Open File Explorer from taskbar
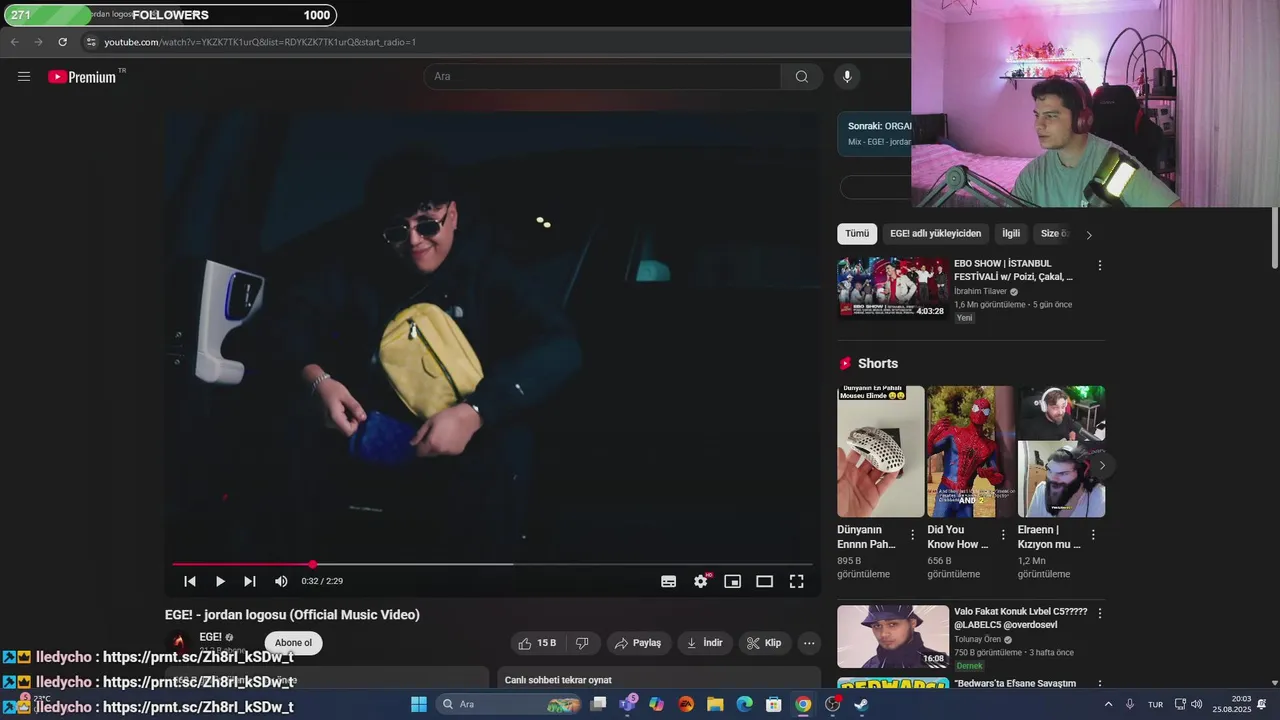The height and width of the screenshot is (720, 1280). pos(715,704)
